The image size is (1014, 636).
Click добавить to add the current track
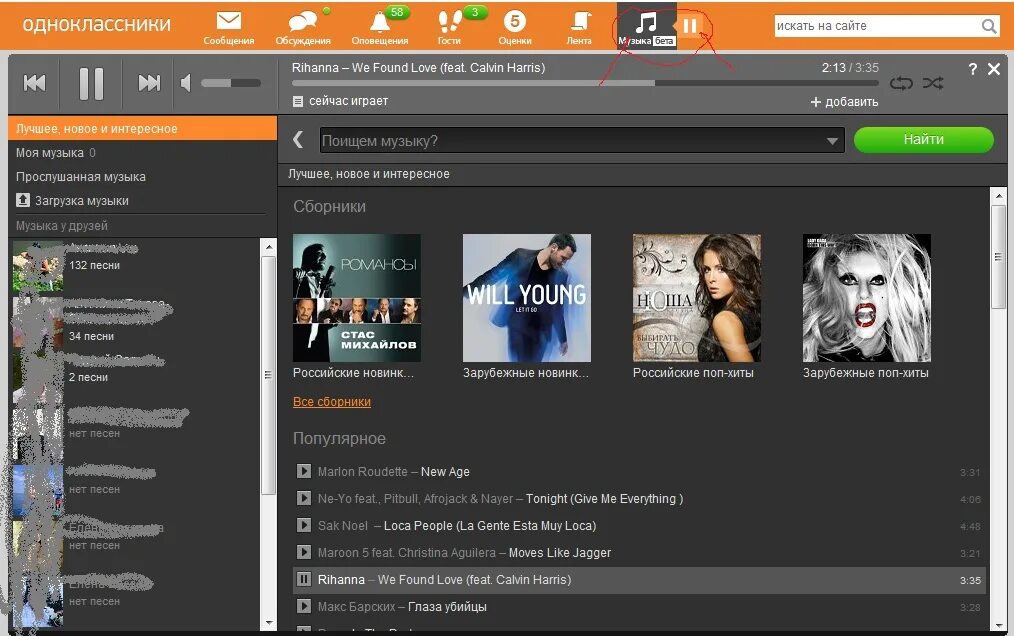pos(844,102)
